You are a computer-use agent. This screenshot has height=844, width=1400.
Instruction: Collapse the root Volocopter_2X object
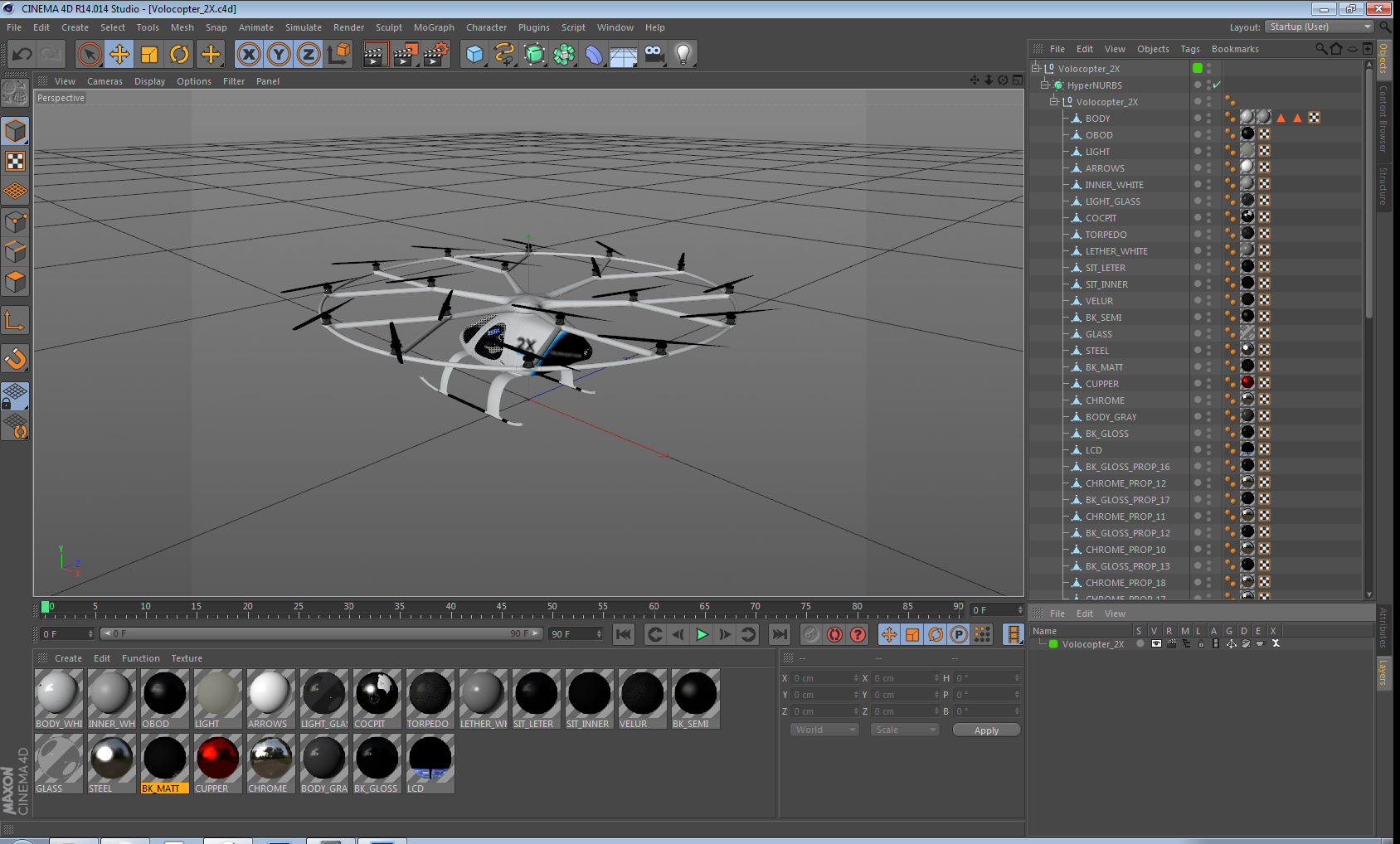click(1036, 69)
